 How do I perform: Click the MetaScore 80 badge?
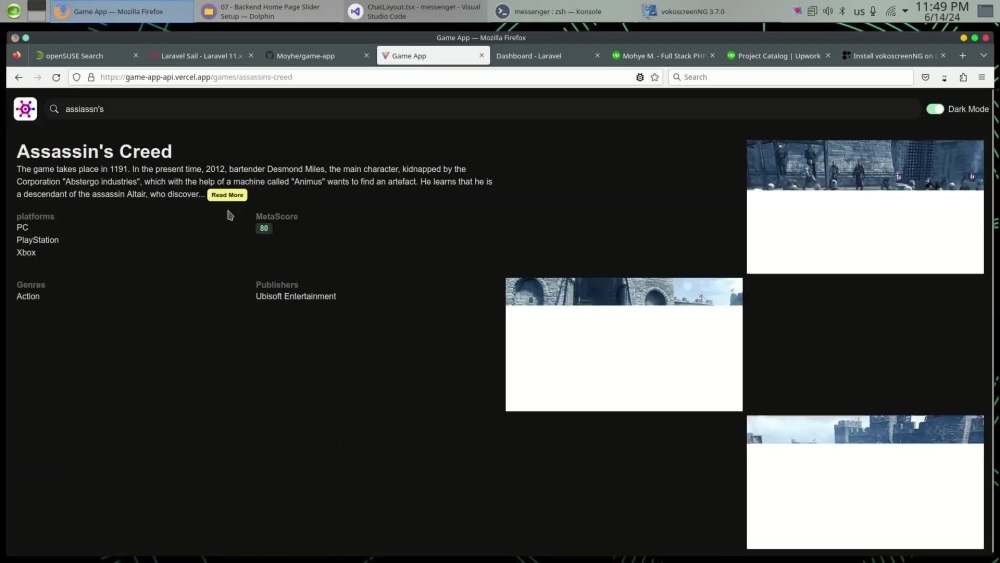point(264,228)
